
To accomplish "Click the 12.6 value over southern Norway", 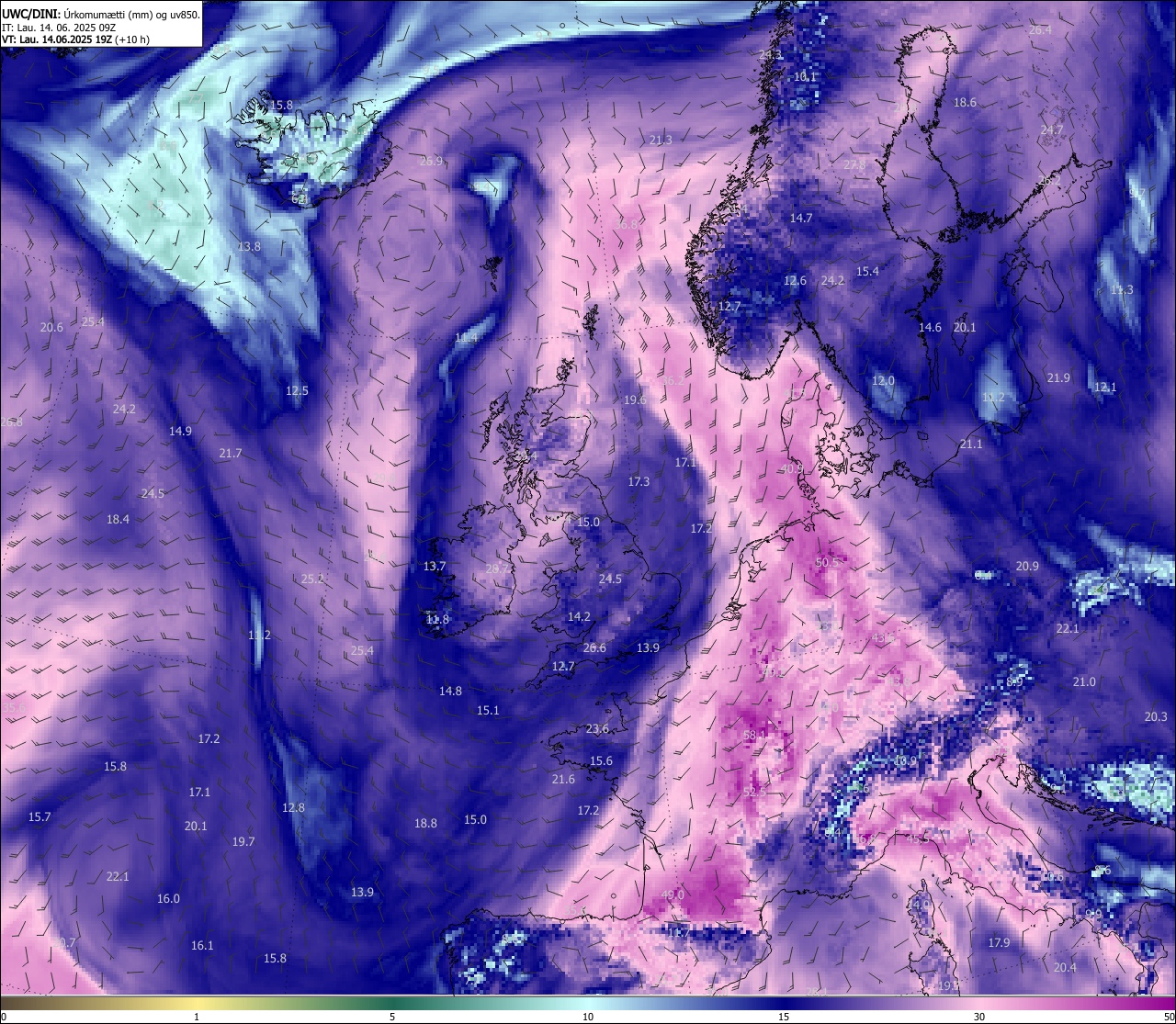I will (x=795, y=280).
